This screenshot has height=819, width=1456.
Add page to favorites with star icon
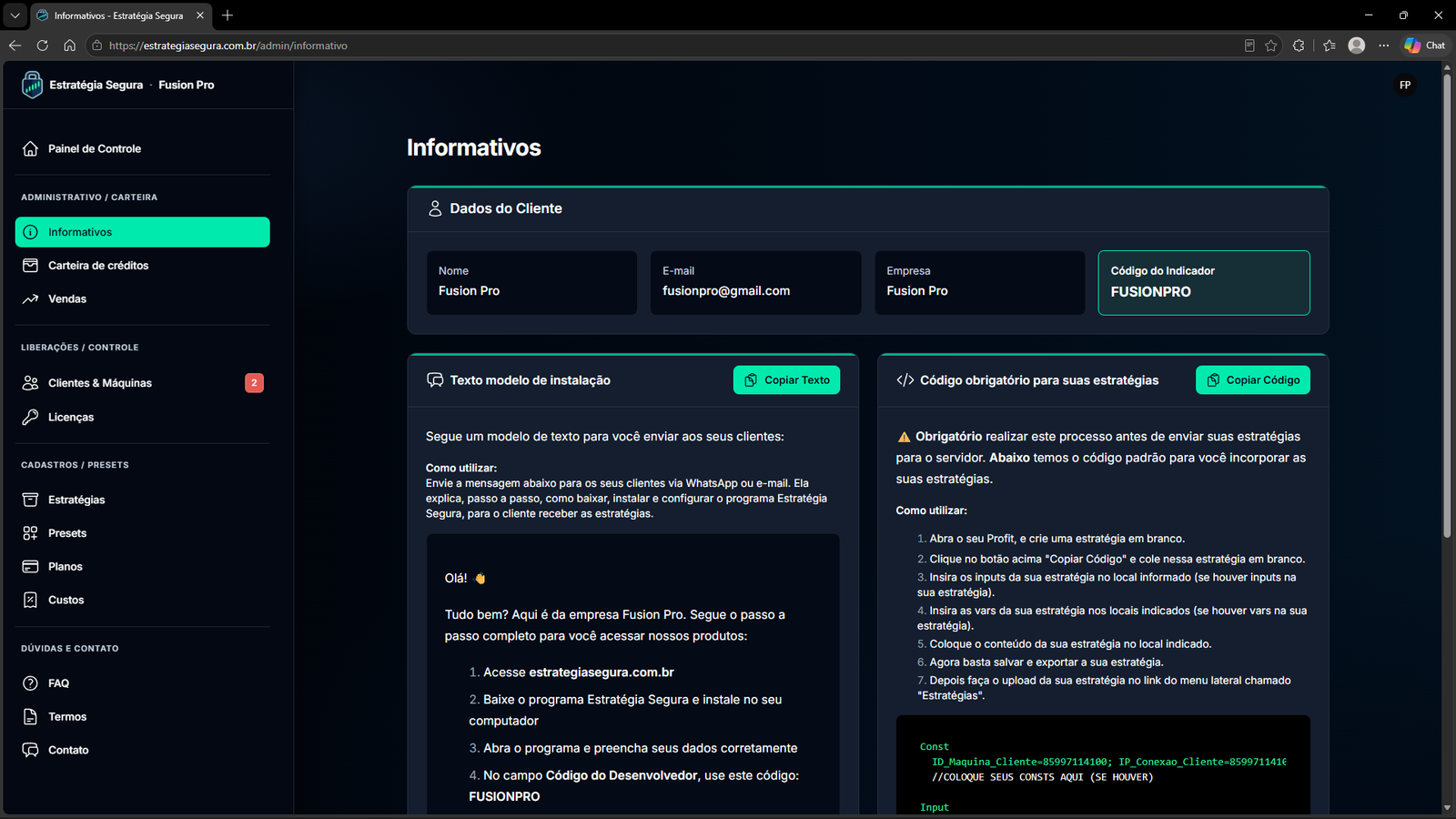tap(1271, 45)
